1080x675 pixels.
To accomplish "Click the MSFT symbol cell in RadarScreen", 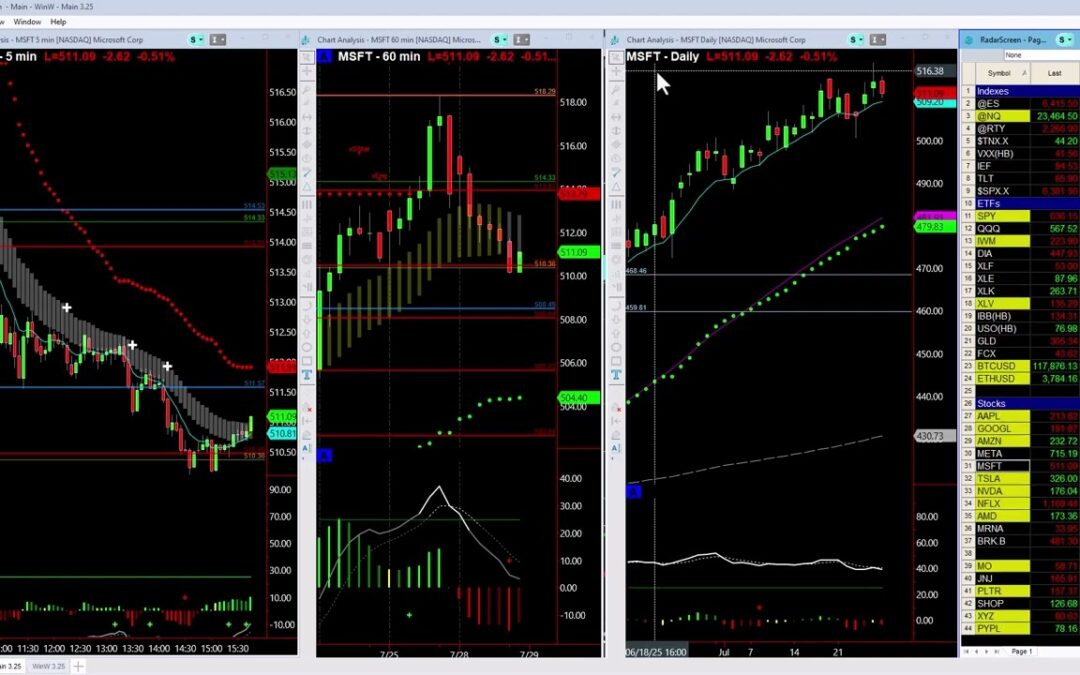I will tap(1002, 466).
